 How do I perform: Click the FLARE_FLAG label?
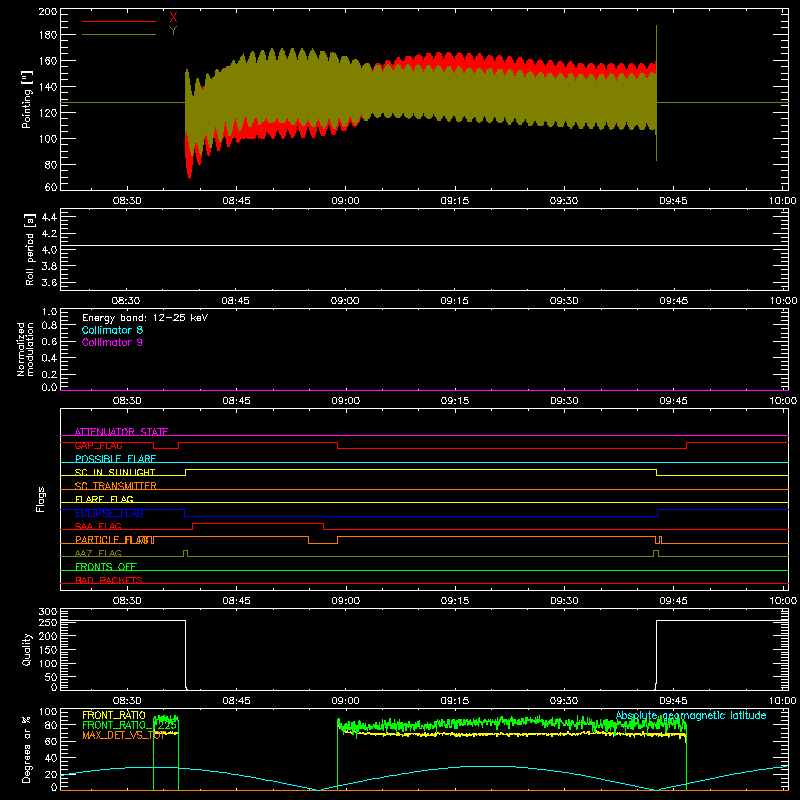coord(104,499)
